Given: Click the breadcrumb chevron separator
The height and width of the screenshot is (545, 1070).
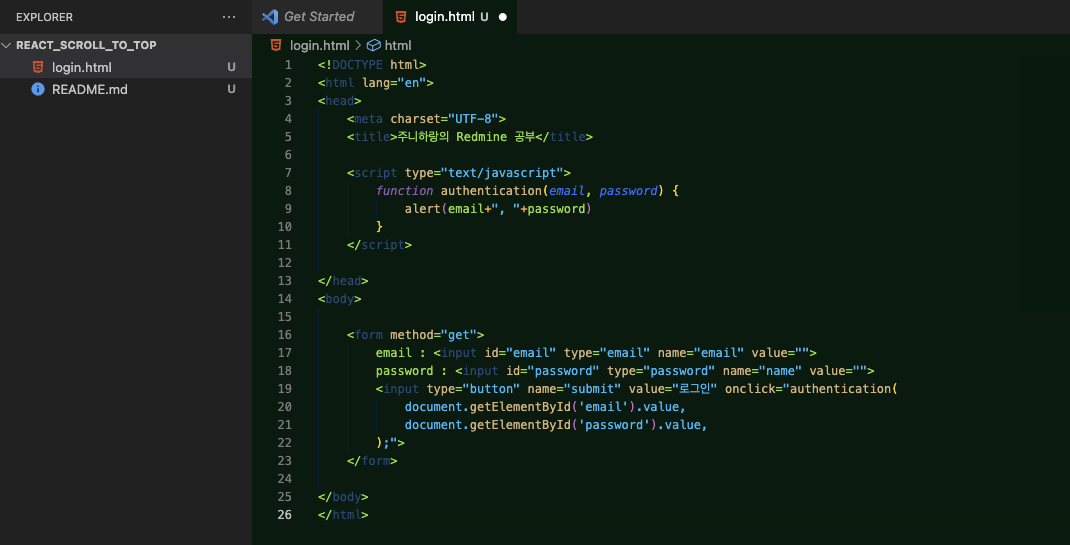Looking at the screenshot, I should pos(358,46).
